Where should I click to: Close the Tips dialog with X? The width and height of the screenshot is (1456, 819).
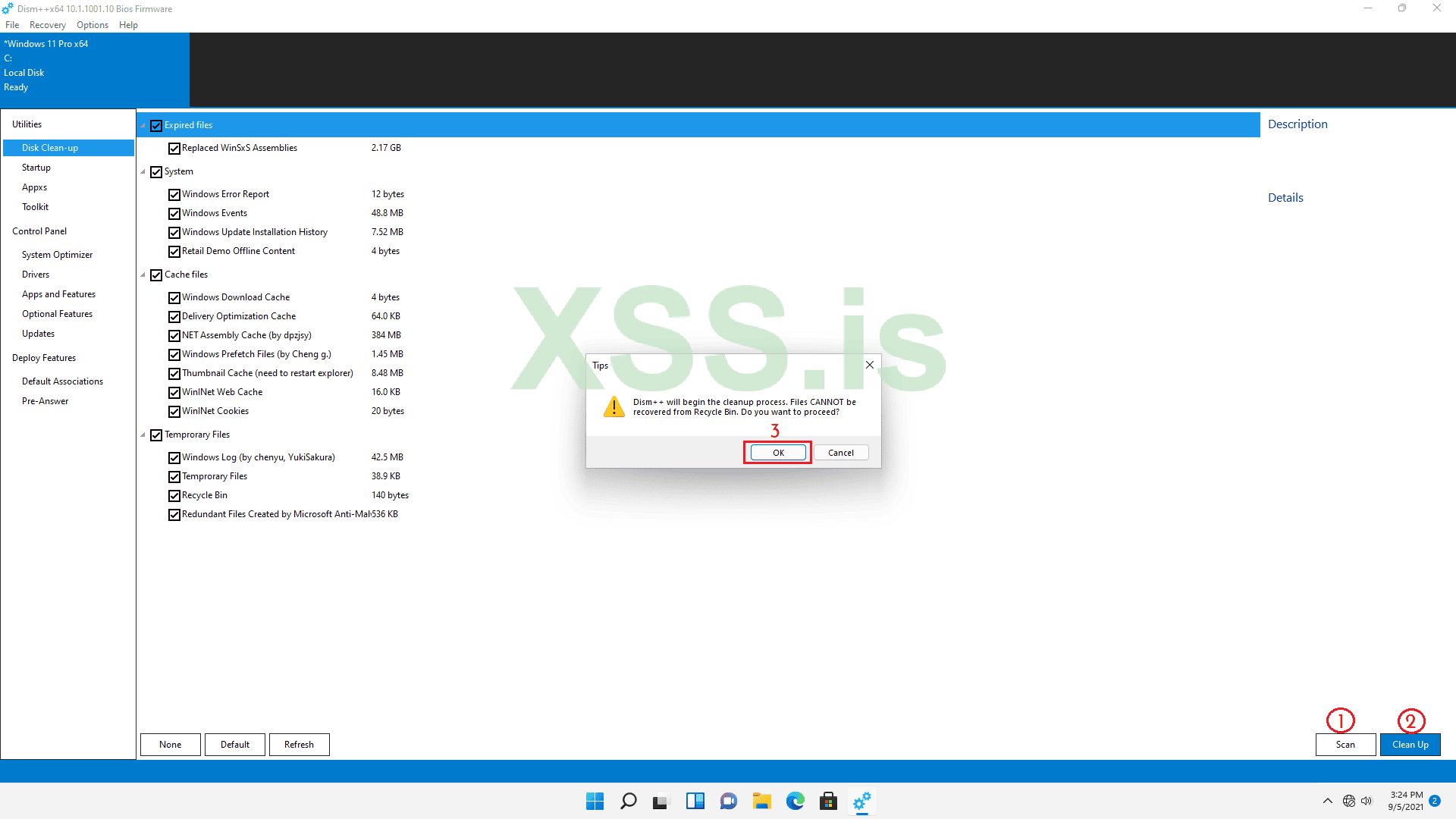870,365
